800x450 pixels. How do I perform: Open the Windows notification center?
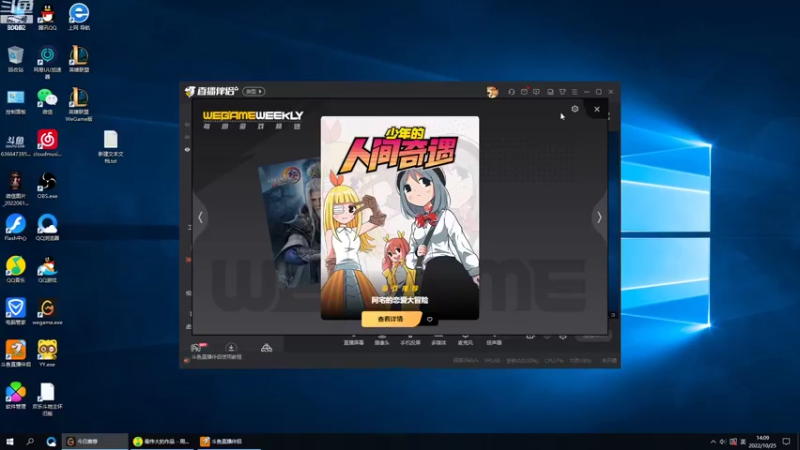tap(787, 442)
